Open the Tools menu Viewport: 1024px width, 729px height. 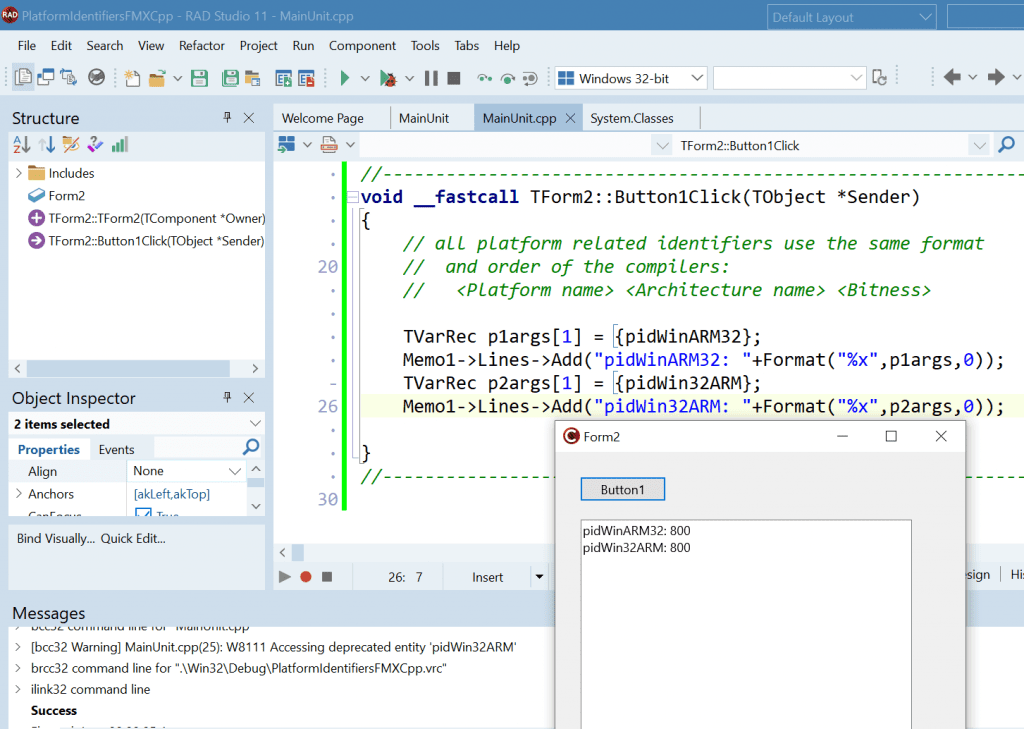(x=425, y=46)
